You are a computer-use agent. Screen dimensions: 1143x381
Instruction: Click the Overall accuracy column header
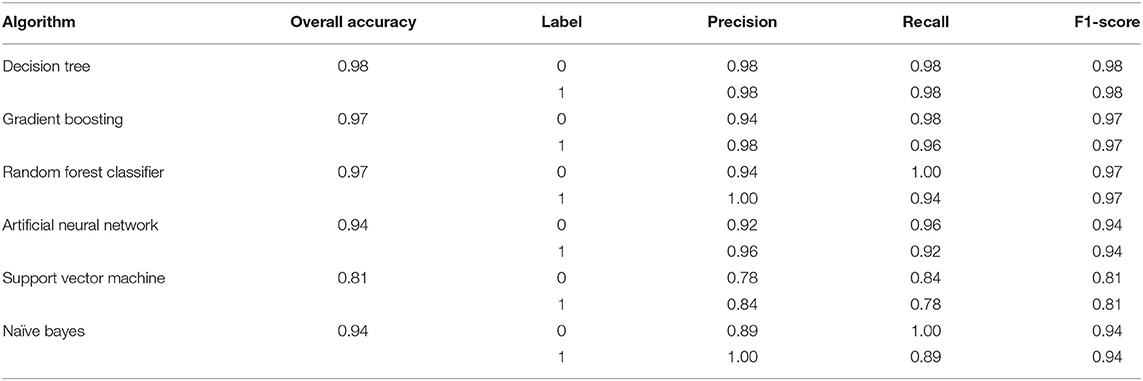[353, 22]
